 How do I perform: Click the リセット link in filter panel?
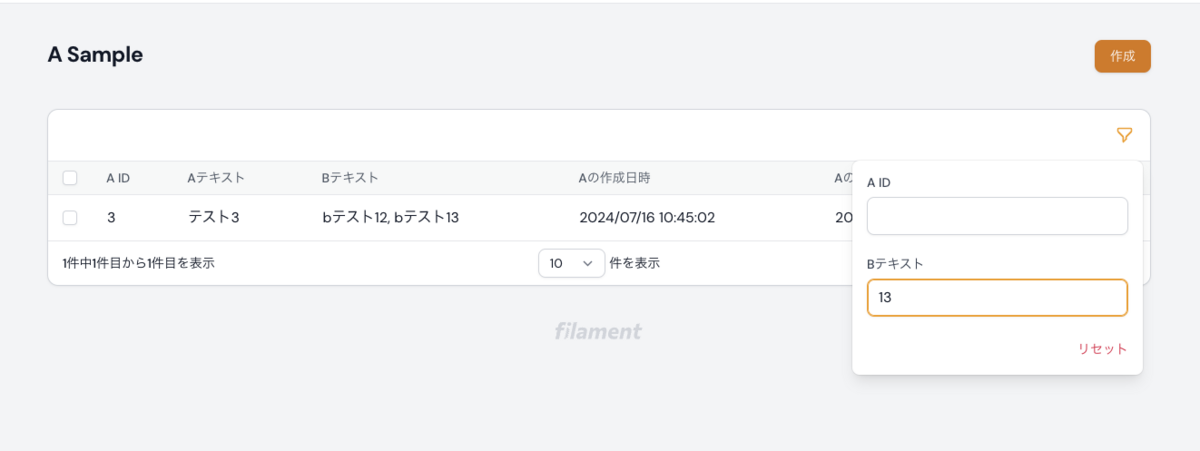(1102, 349)
